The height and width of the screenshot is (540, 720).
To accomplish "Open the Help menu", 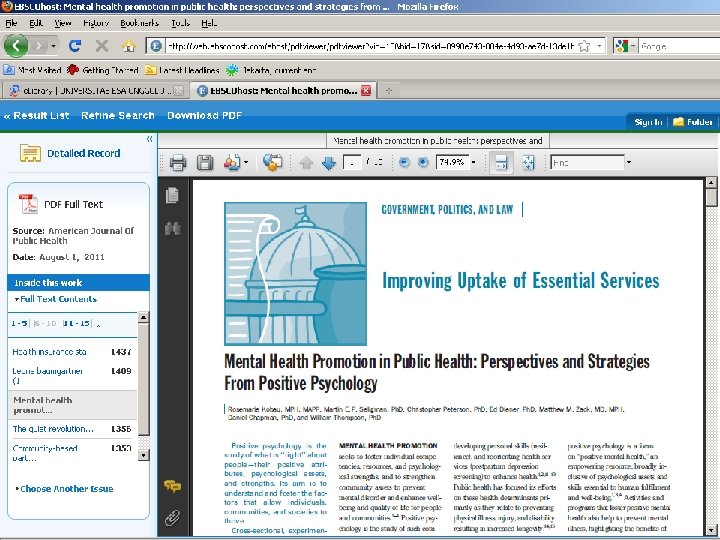I will coord(208,23).
